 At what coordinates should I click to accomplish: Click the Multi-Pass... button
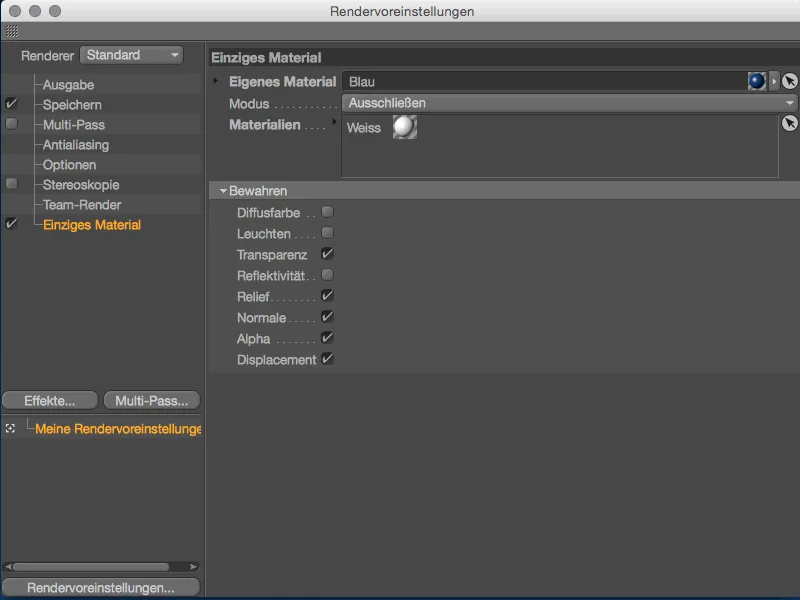pyautogui.click(x=152, y=401)
